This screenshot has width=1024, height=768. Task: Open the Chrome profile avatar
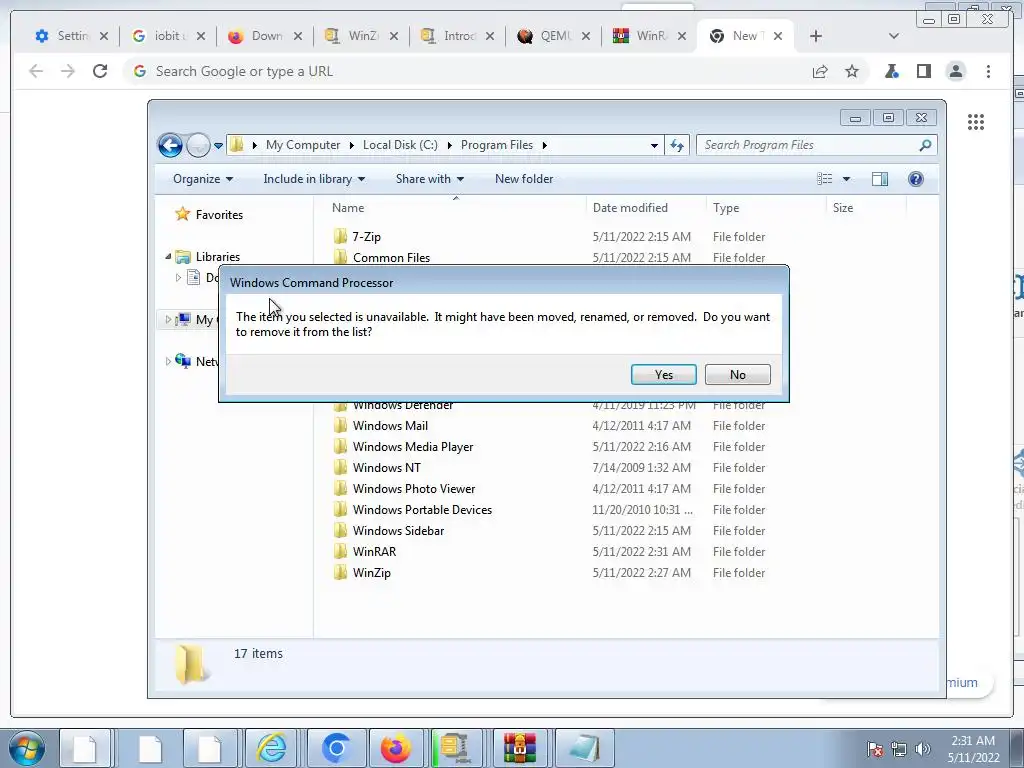(x=955, y=71)
